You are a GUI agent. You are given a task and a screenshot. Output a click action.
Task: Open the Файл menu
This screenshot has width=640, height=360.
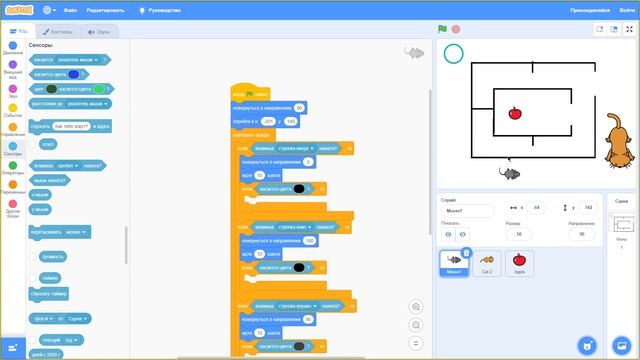(70, 10)
